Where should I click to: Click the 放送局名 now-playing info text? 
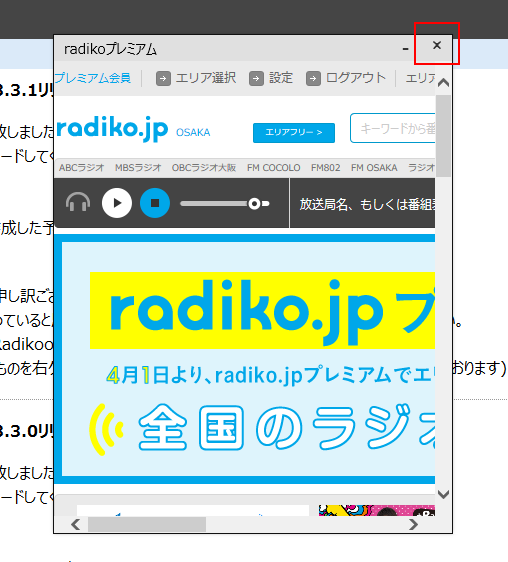tap(367, 204)
